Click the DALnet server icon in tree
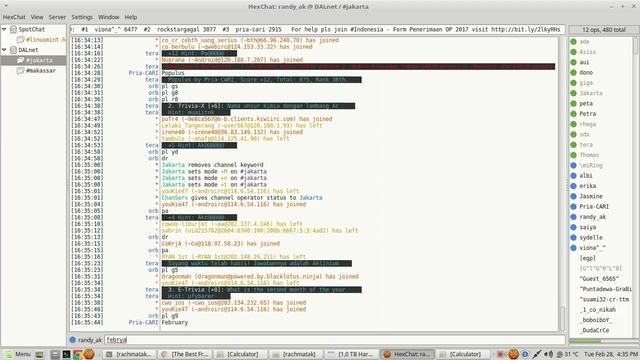Image resolution: width=640 pixels, height=360 pixels. (13, 50)
